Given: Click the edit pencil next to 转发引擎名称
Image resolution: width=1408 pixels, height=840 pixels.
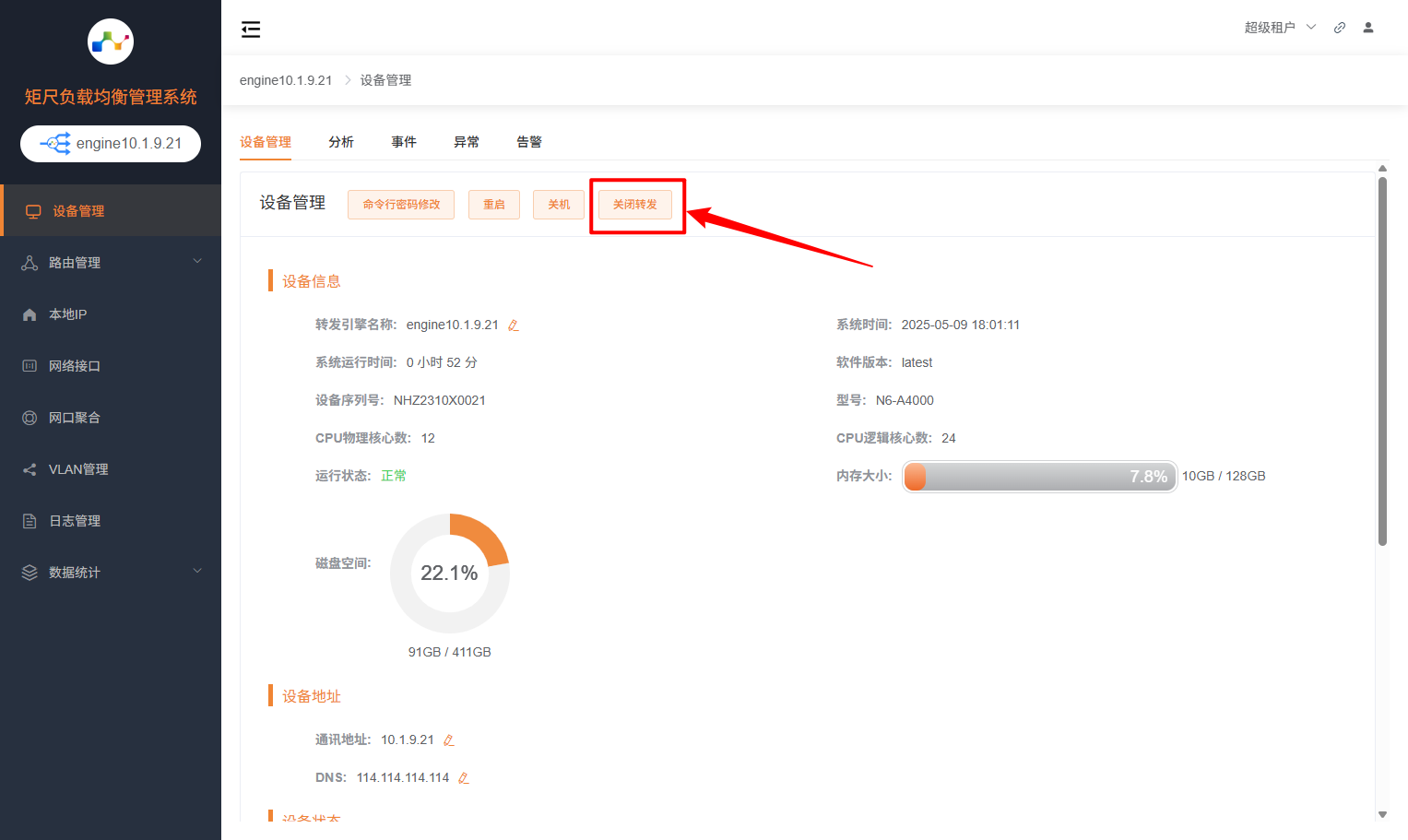Looking at the screenshot, I should coord(514,325).
